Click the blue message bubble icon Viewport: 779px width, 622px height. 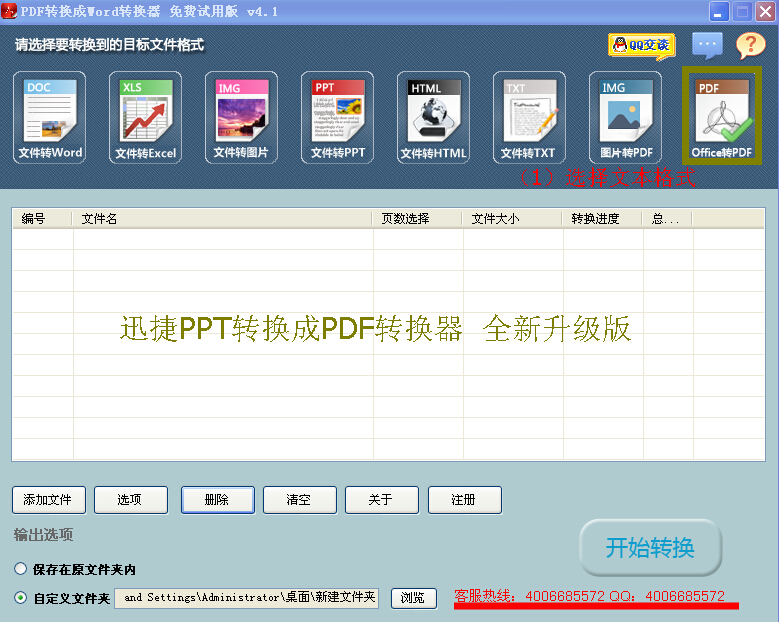click(x=707, y=45)
